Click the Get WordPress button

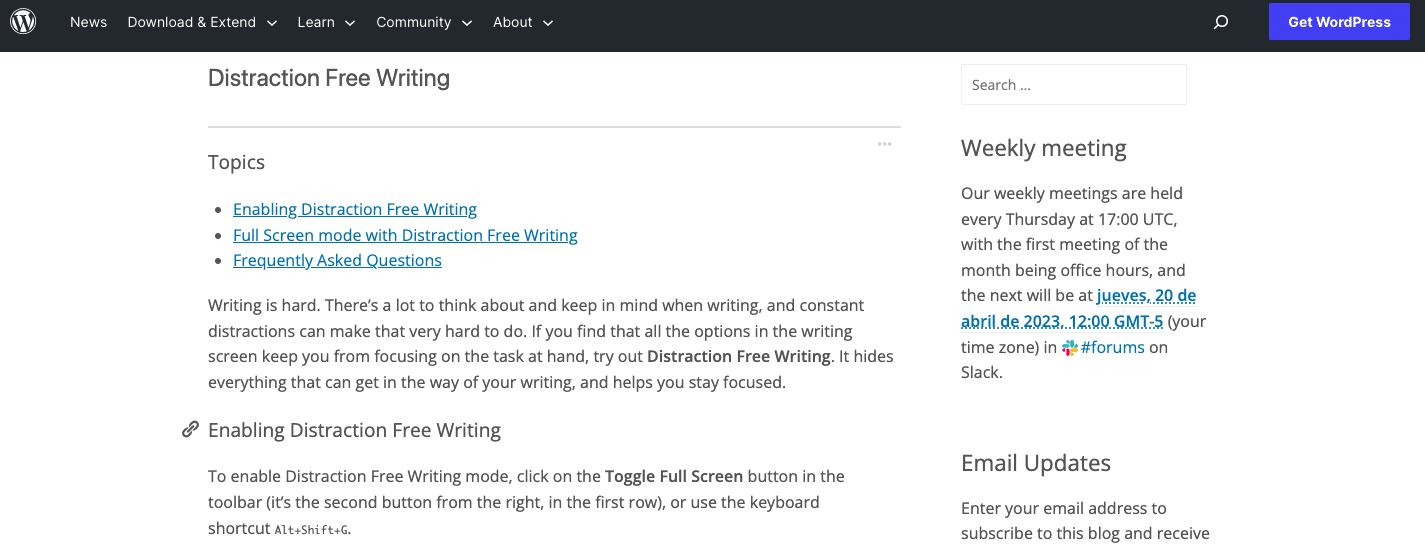(1339, 22)
